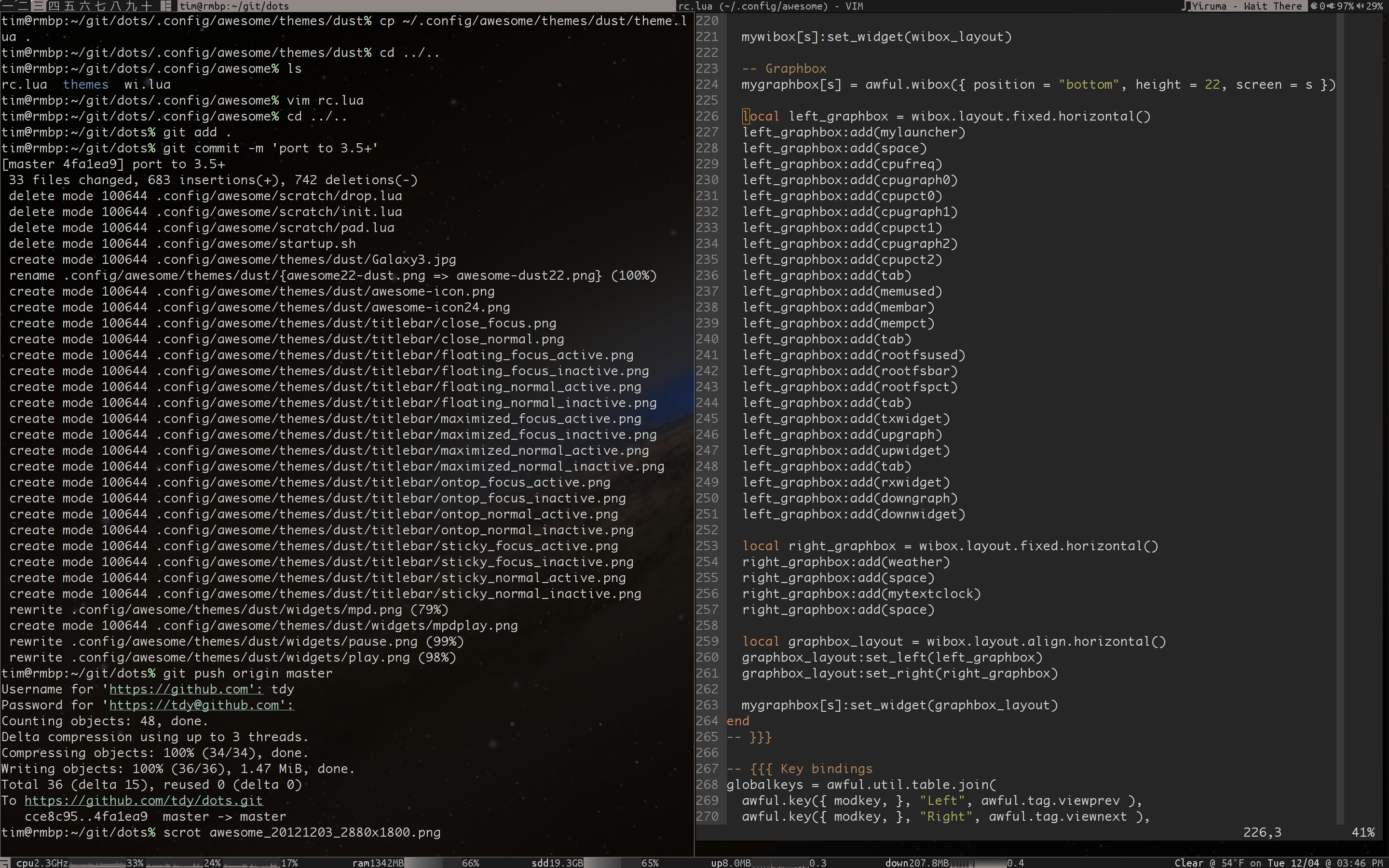This screenshot has height=868, width=1389.
Task: Click the music note icon beside Yiruma
Action: [1186, 6]
